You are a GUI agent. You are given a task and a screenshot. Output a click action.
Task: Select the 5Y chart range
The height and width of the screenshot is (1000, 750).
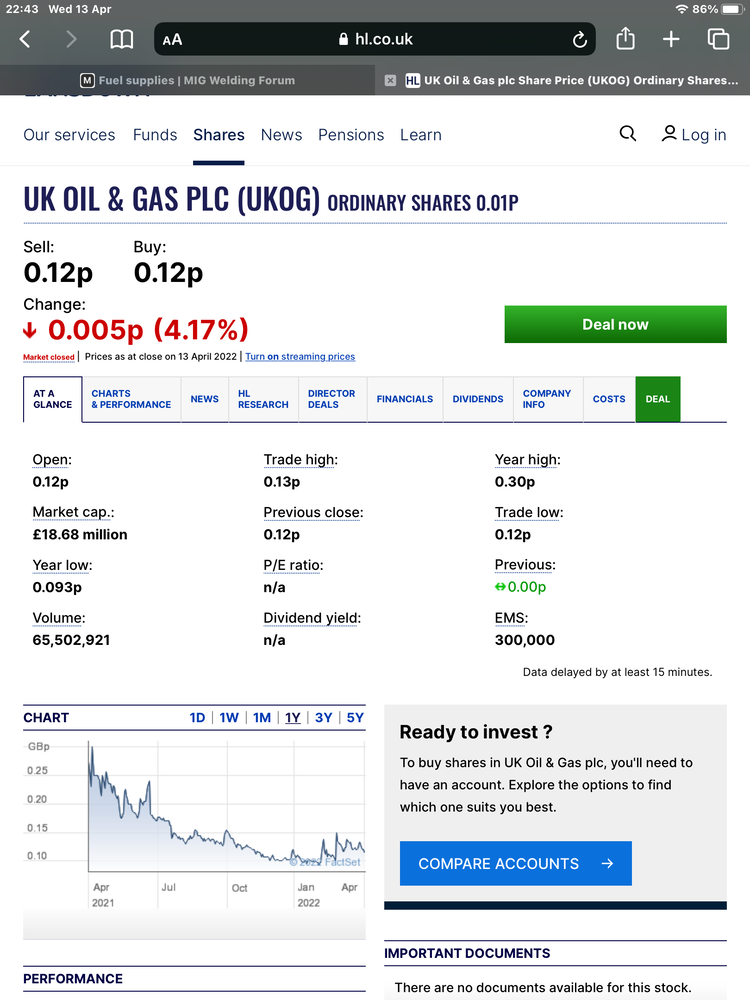[x=355, y=717]
